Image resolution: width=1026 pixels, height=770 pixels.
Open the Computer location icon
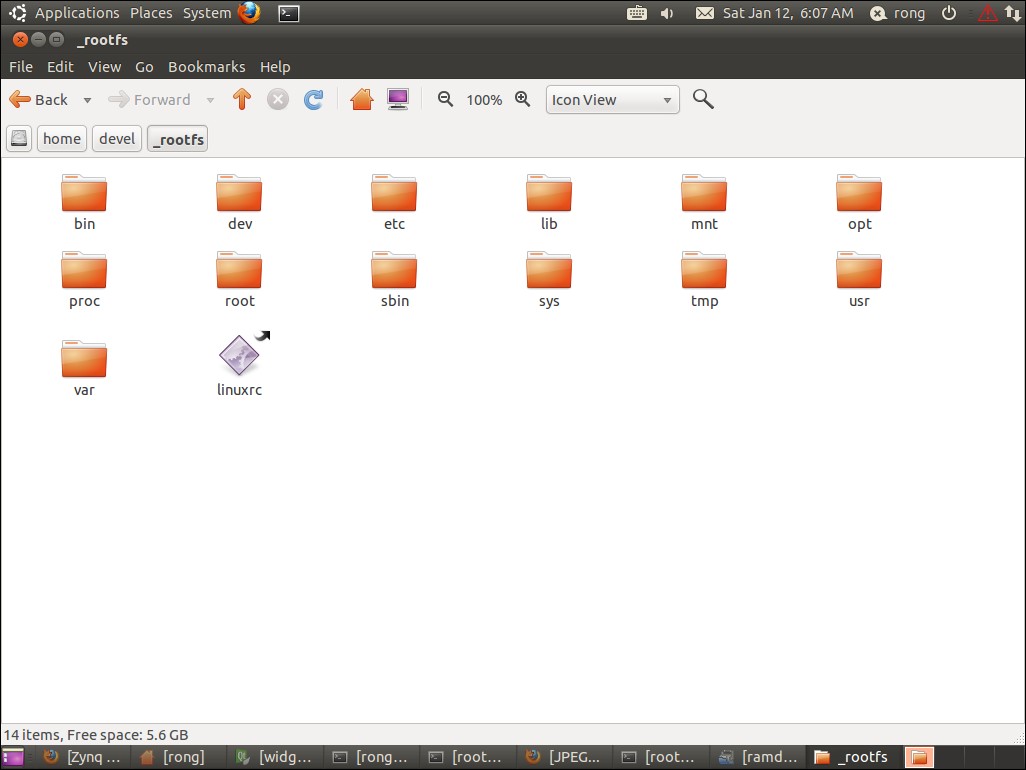(398, 99)
